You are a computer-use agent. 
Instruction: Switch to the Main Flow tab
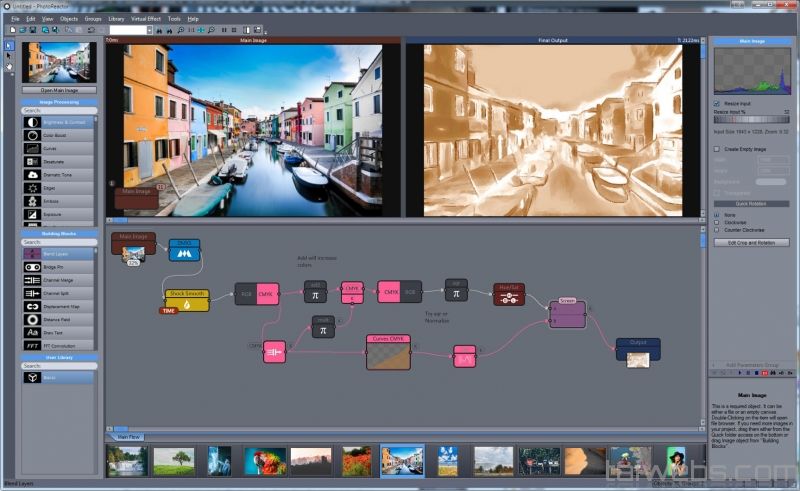pos(128,437)
